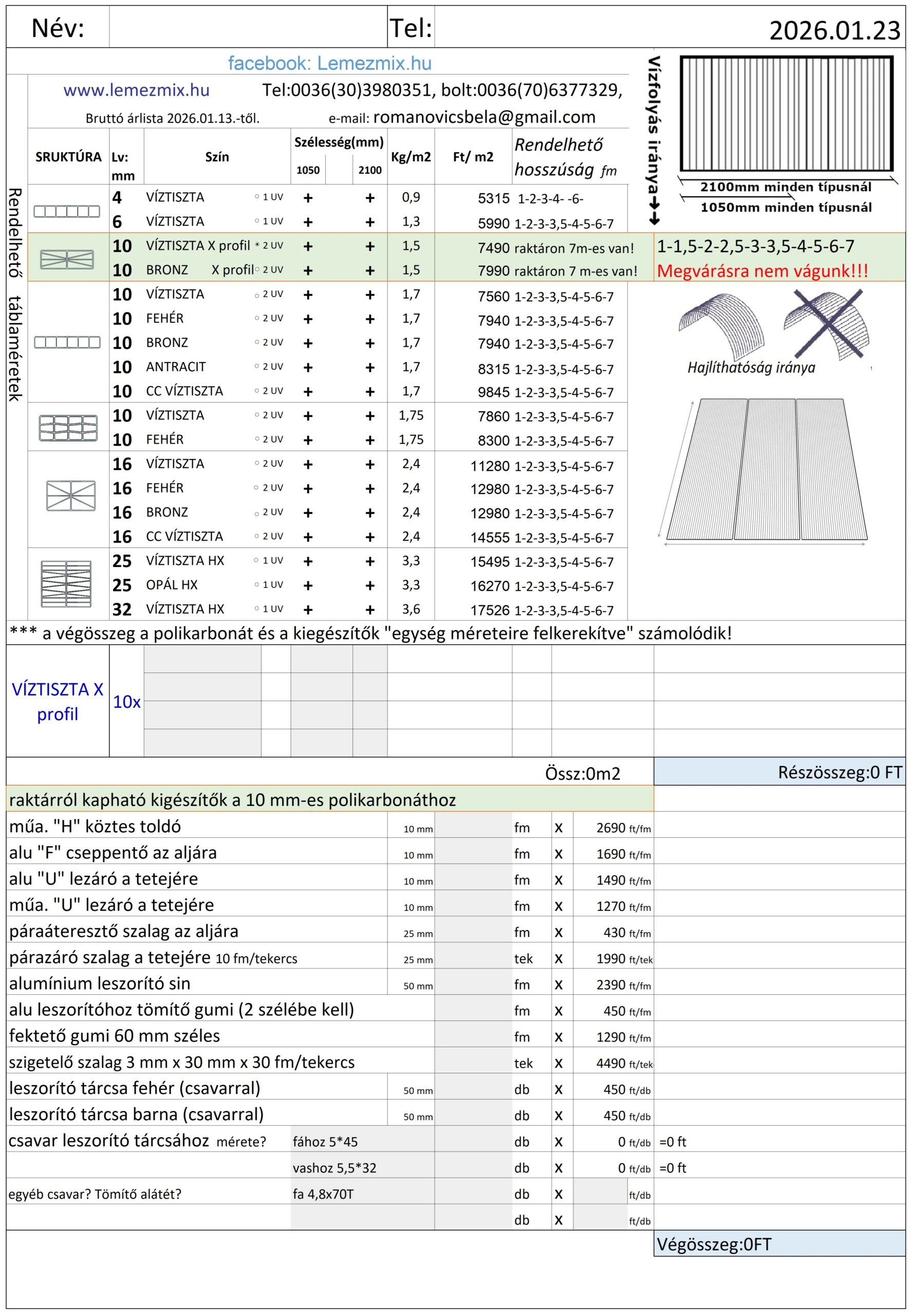This screenshot has height=1316, width=912.
Task: Click the 4-6 mm twin-wall structure icon
Action: click(67, 211)
